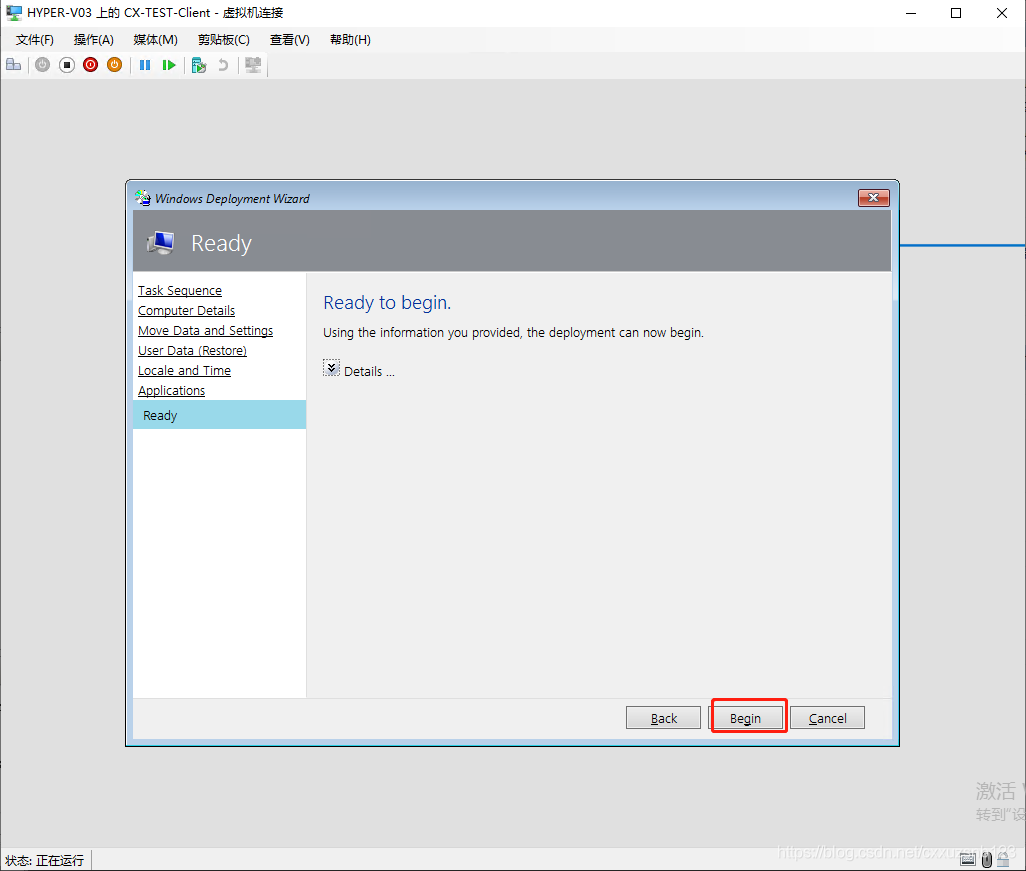The height and width of the screenshot is (871, 1026).
Task: Click the Revert undo arrow icon
Action: pyautogui.click(x=223, y=65)
